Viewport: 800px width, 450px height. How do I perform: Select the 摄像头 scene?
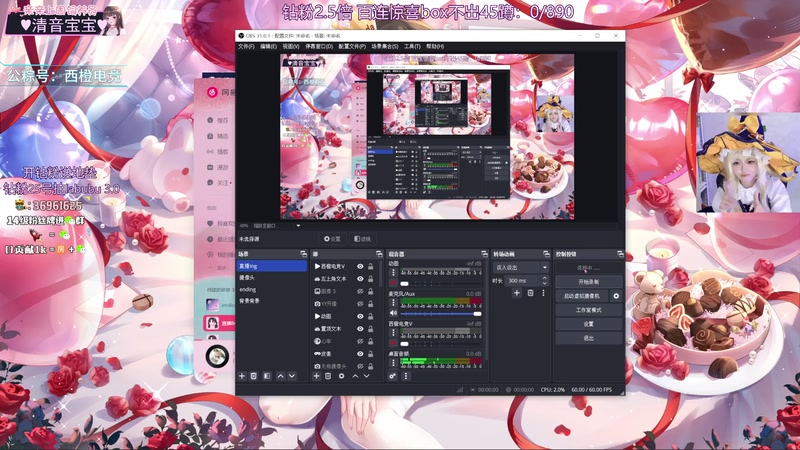click(x=272, y=278)
